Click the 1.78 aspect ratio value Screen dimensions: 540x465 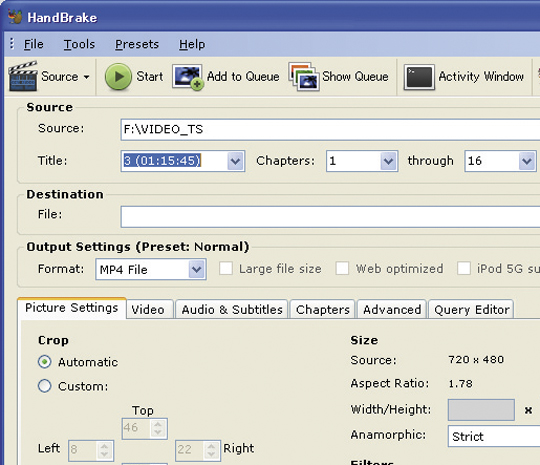460,384
